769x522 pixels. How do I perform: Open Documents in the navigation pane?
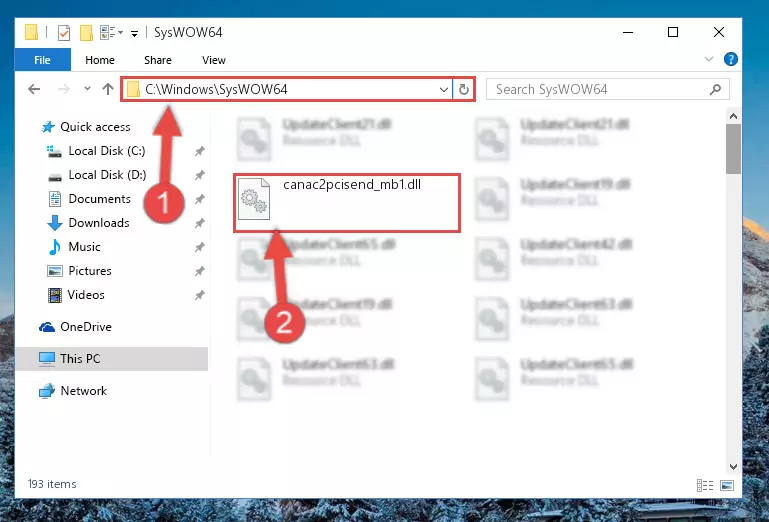pos(100,199)
